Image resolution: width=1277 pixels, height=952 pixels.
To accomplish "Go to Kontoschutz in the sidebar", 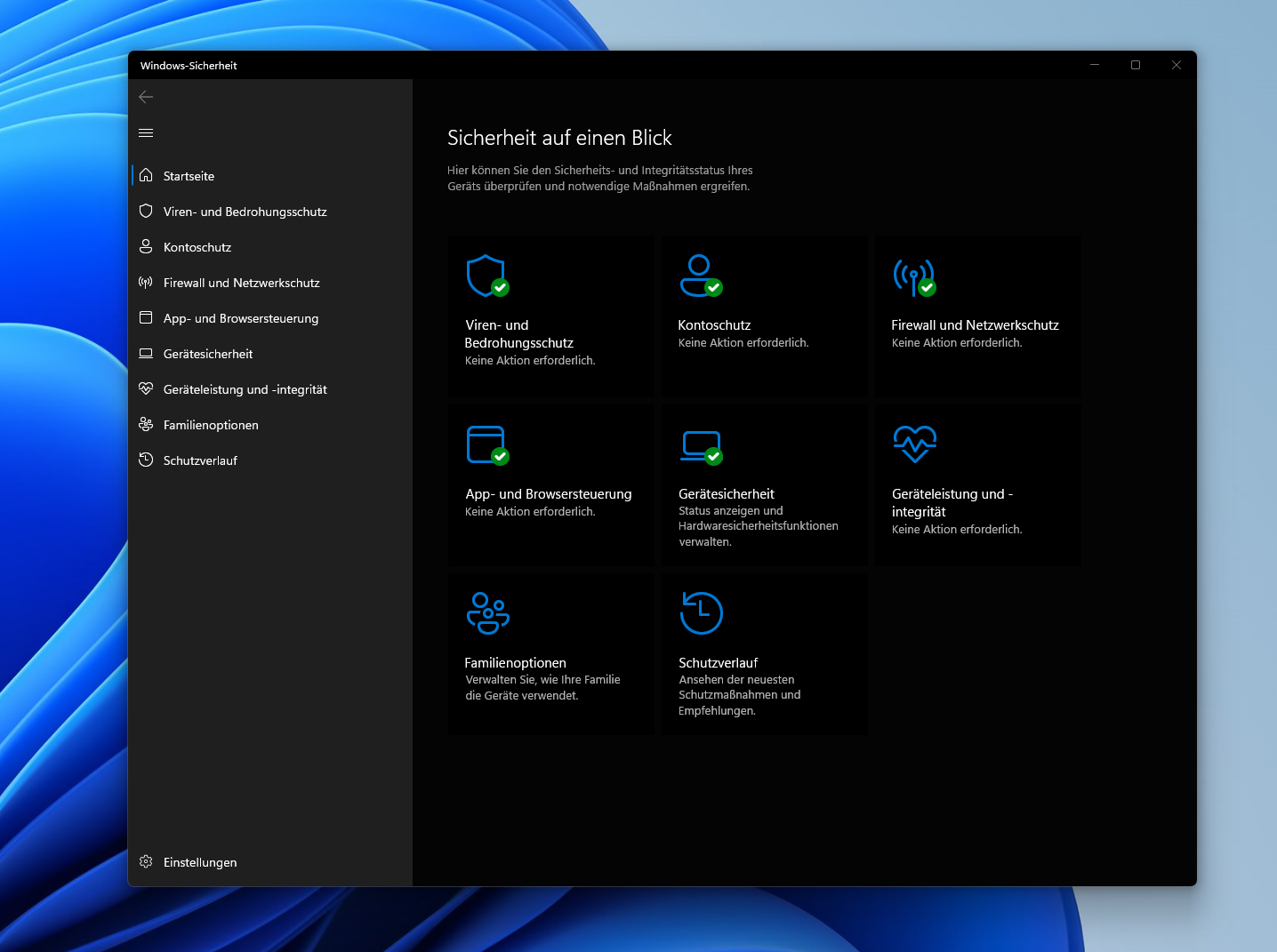I will point(270,247).
